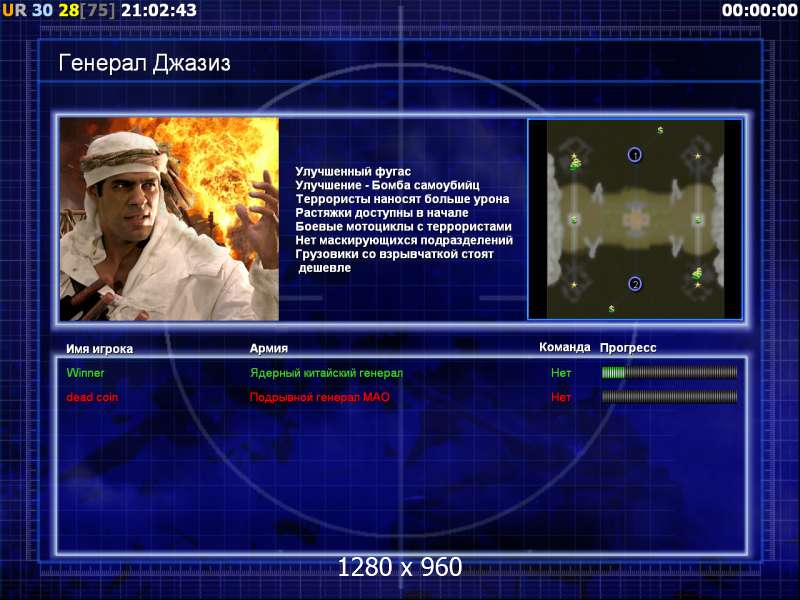Click the 21:02:43 clock readout
This screenshot has height=600, width=800.
pyautogui.click(x=159, y=10)
